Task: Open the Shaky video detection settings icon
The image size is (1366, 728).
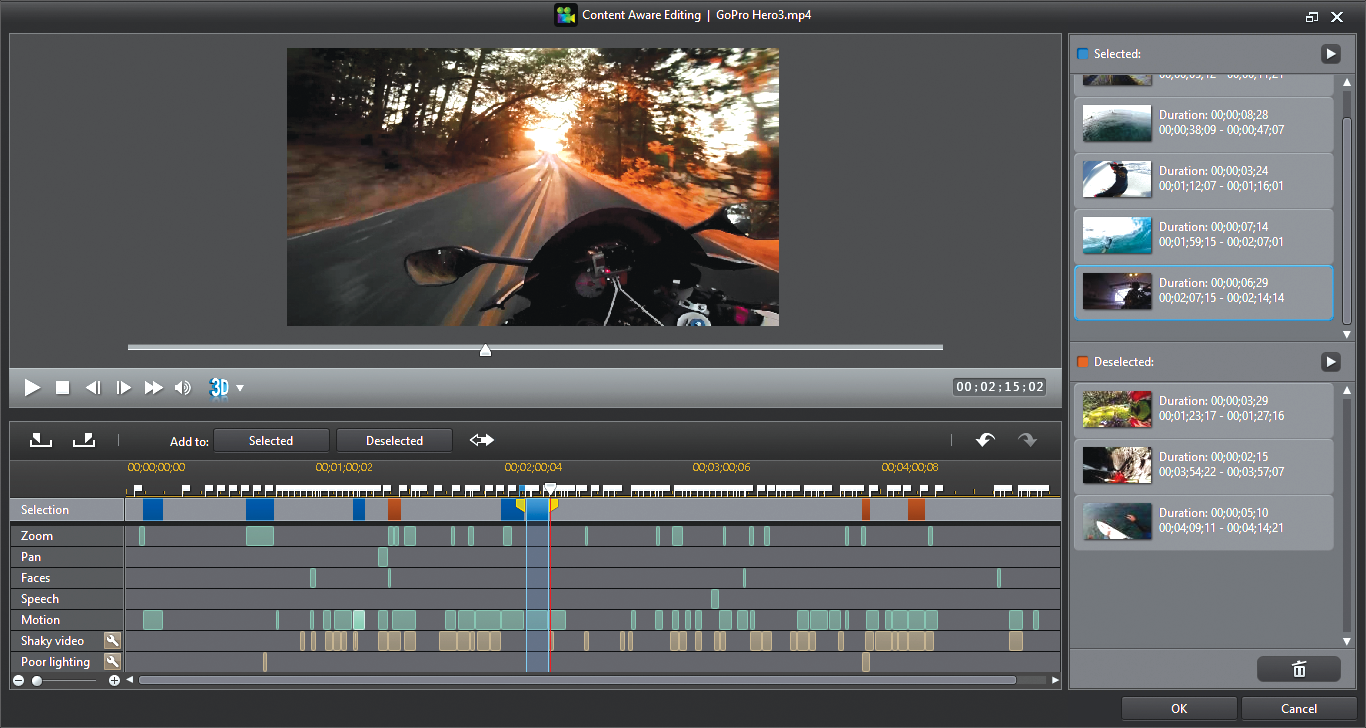Action: click(x=112, y=640)
